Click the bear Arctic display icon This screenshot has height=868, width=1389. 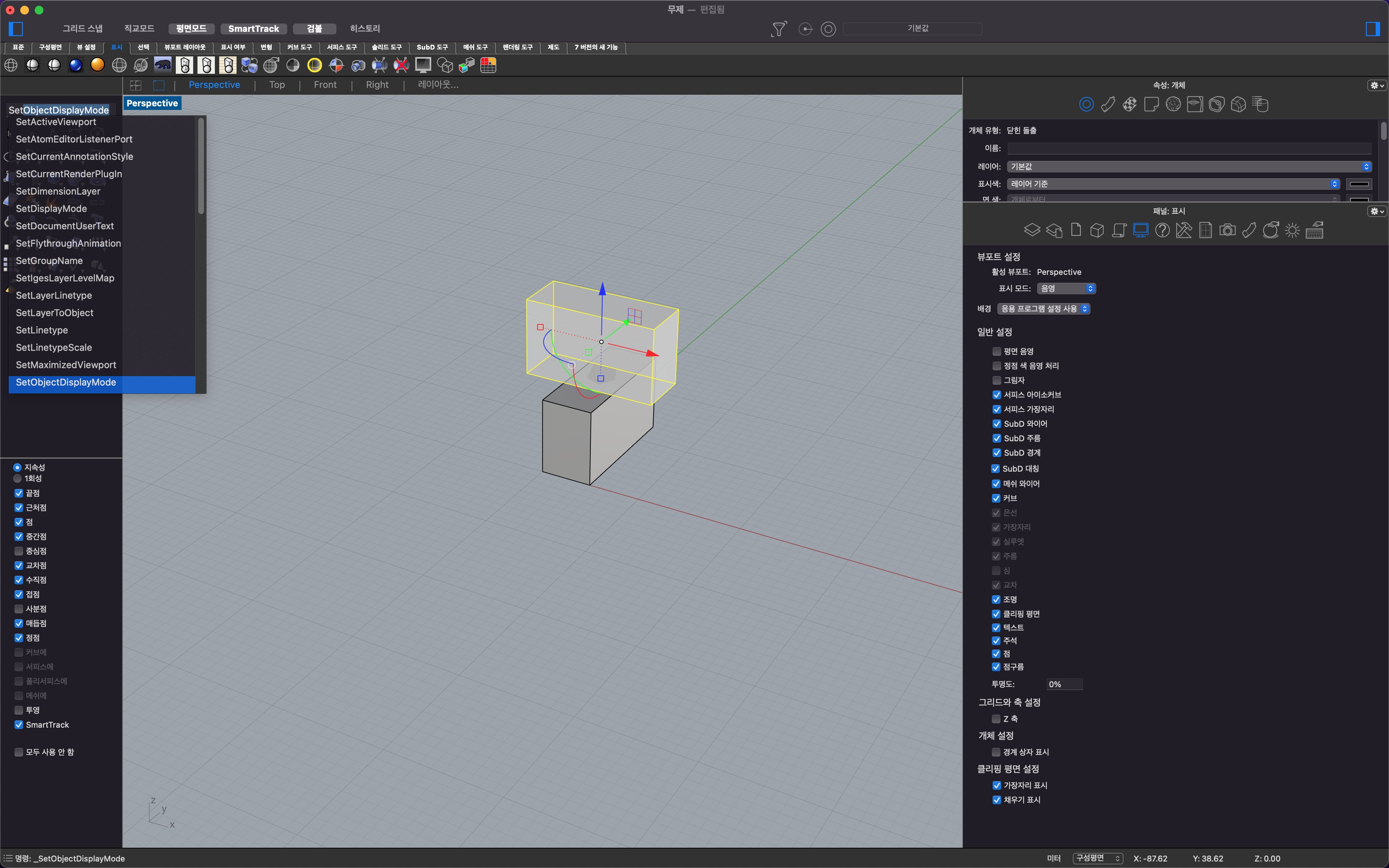point(162,65)
